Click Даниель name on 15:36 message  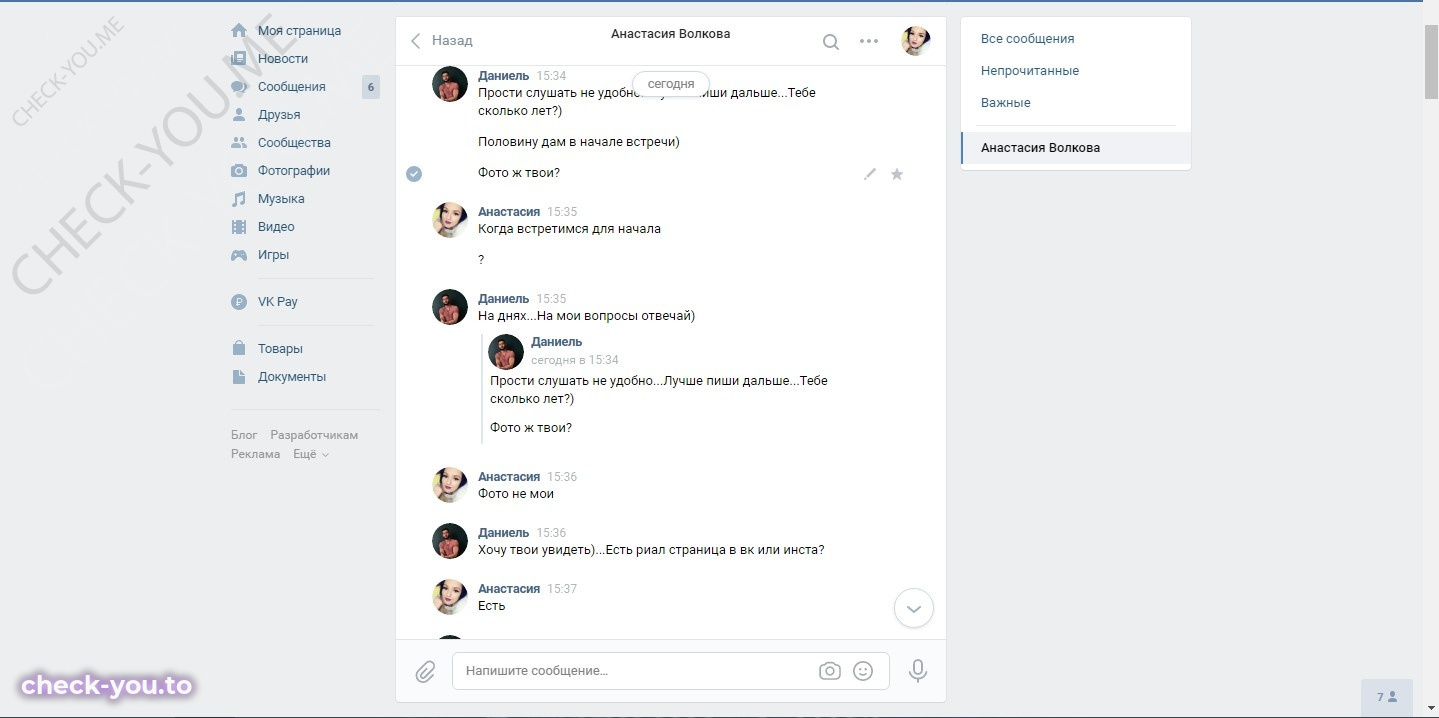point(503,533)
